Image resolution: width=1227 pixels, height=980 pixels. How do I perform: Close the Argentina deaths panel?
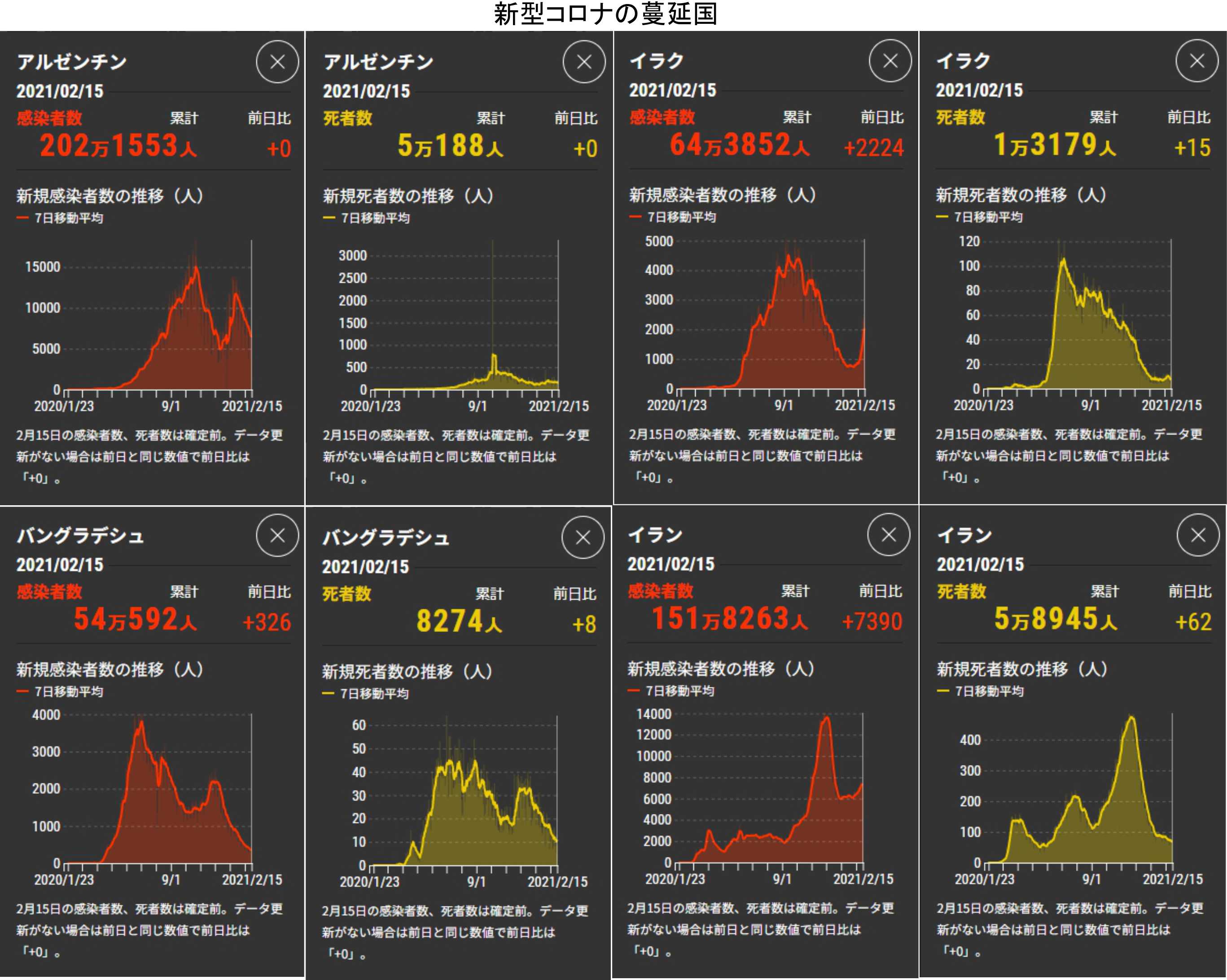[584, 62]
